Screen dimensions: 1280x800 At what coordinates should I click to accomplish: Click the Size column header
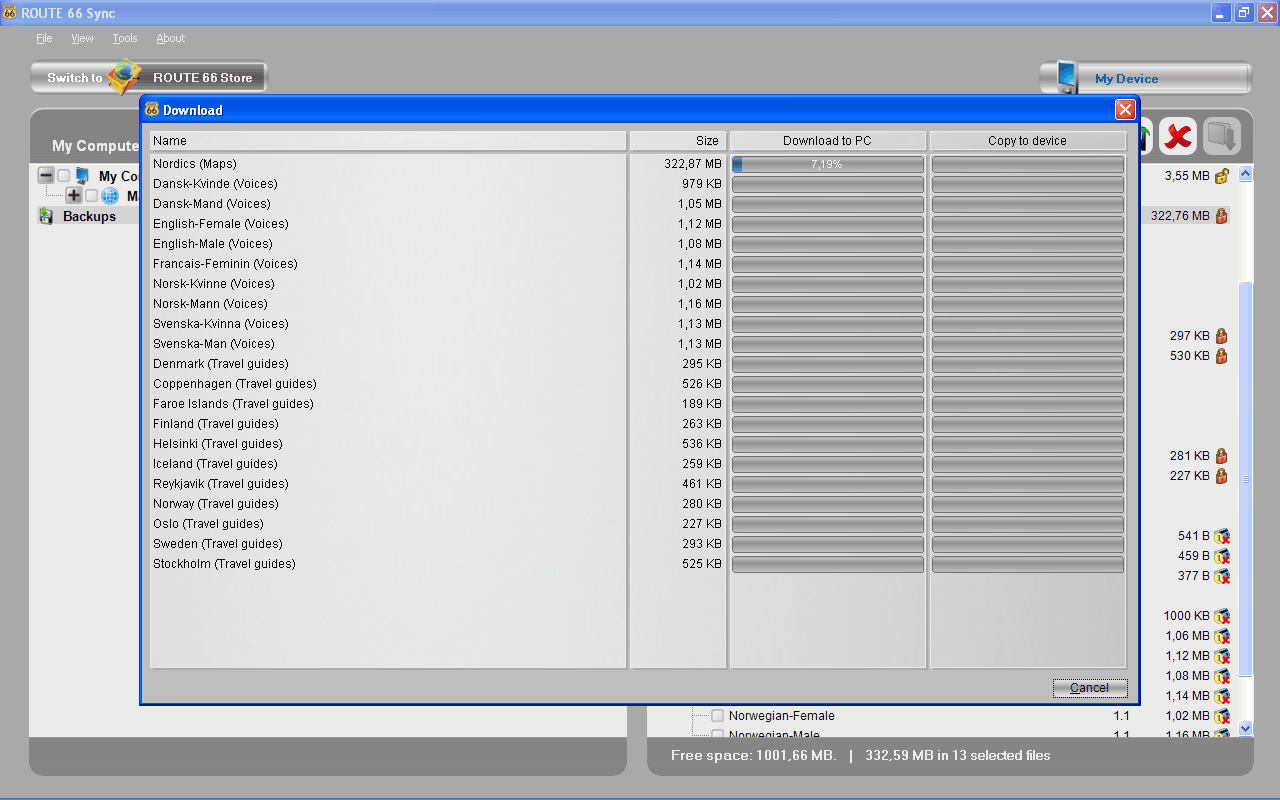pos(678,141)
